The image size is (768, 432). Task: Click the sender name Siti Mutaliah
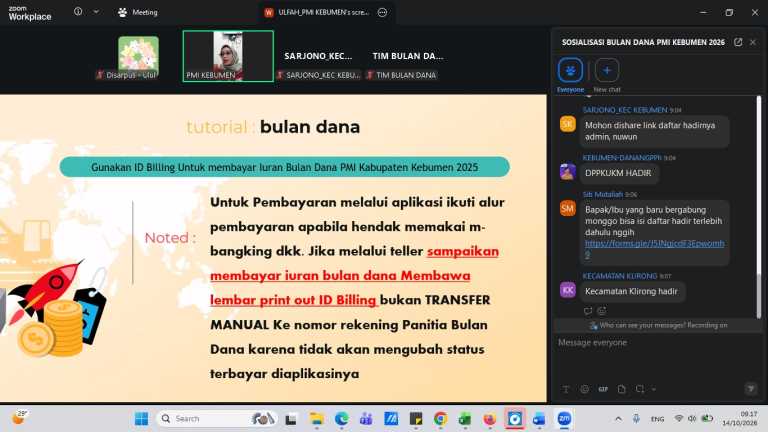[x=602, y=194]
